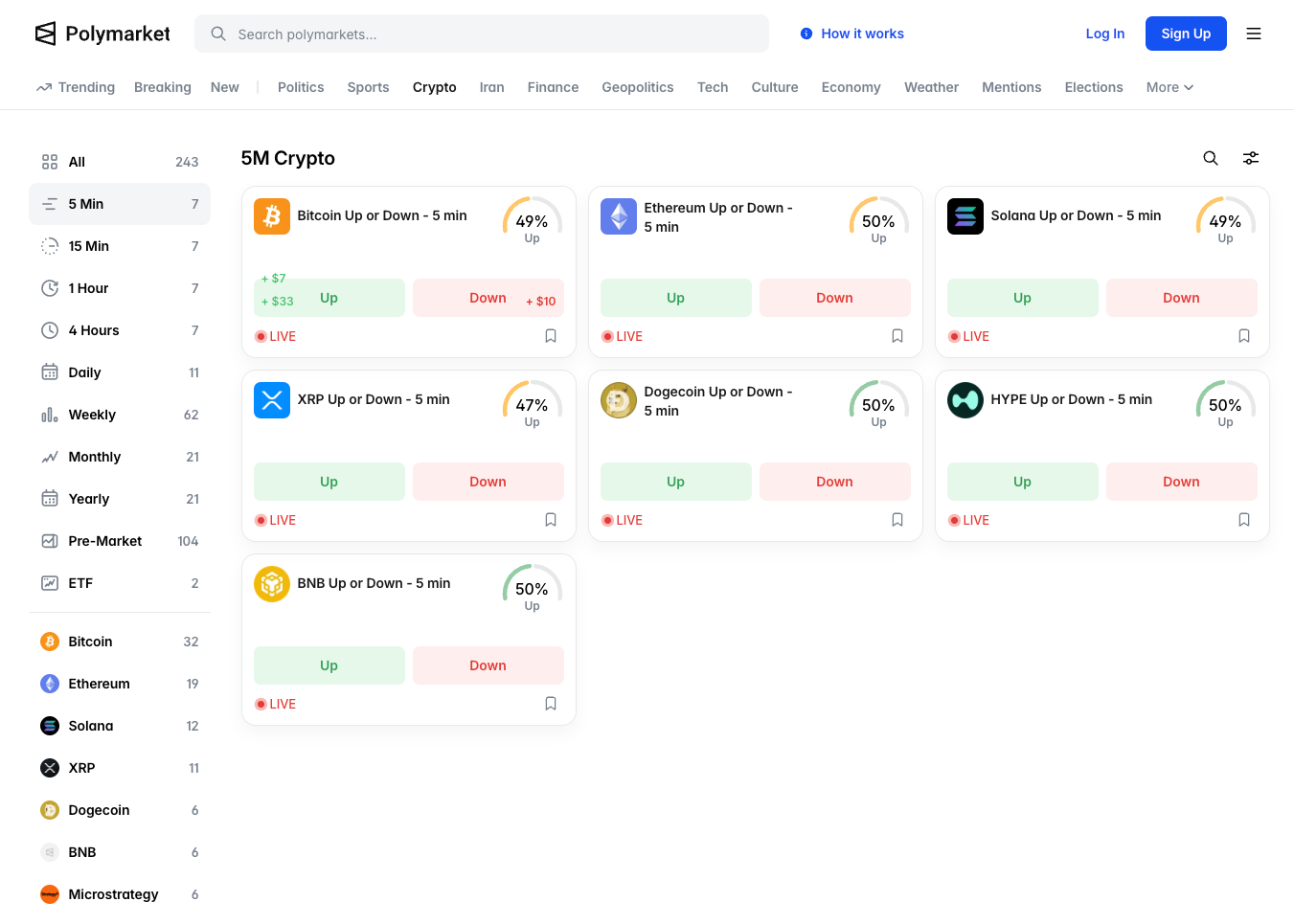This screenshot has height=924, width=1294.
Task: Click the XRP logo icon in market card
Action: tap(272, 400)
